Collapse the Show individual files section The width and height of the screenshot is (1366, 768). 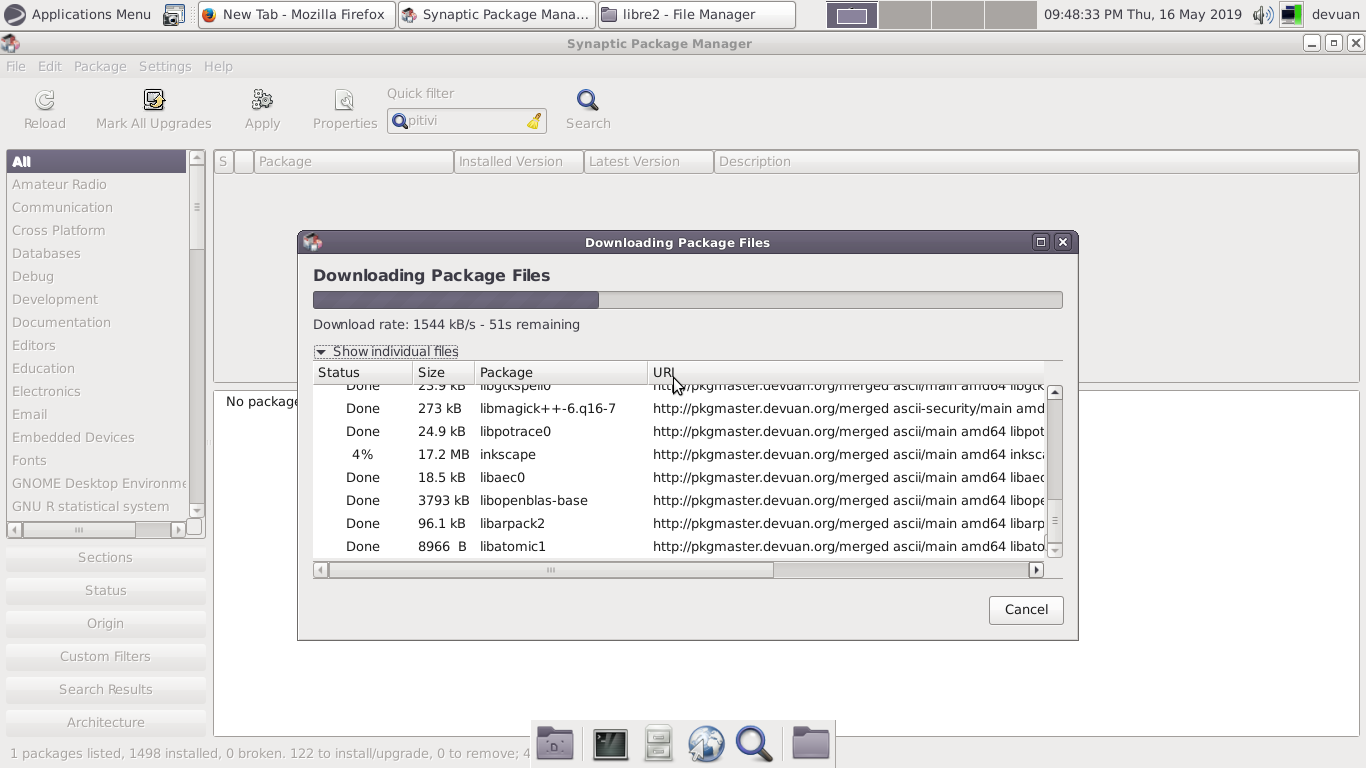click(x=321, y=351)
